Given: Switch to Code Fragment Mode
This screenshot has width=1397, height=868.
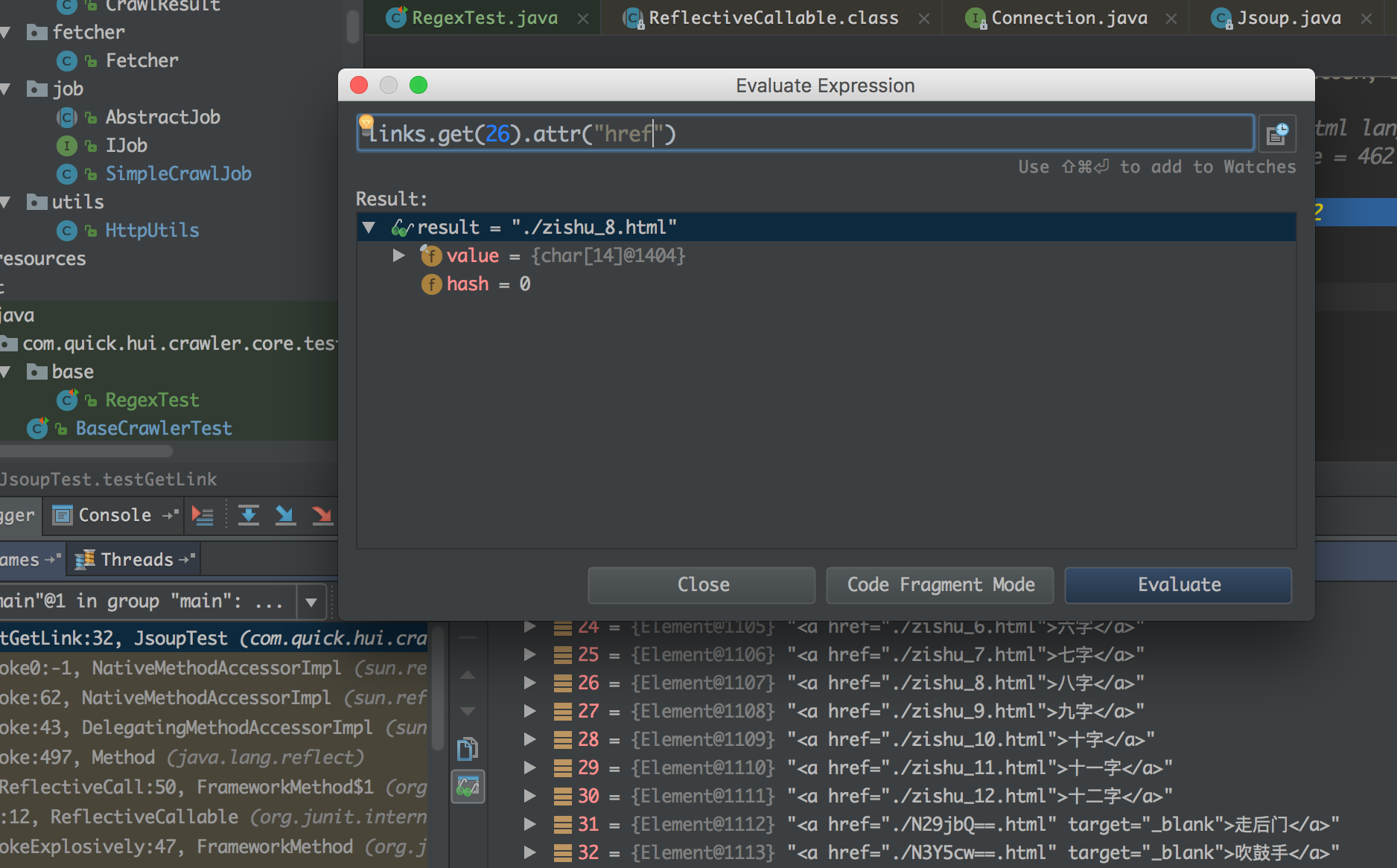Looking at the screenshot, I should [x=941, y=585].
